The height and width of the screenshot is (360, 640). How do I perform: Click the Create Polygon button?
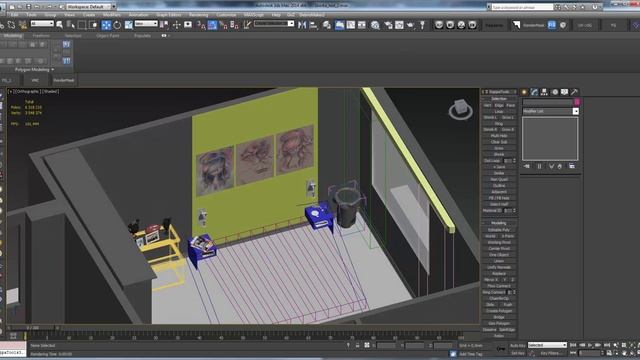499,311
